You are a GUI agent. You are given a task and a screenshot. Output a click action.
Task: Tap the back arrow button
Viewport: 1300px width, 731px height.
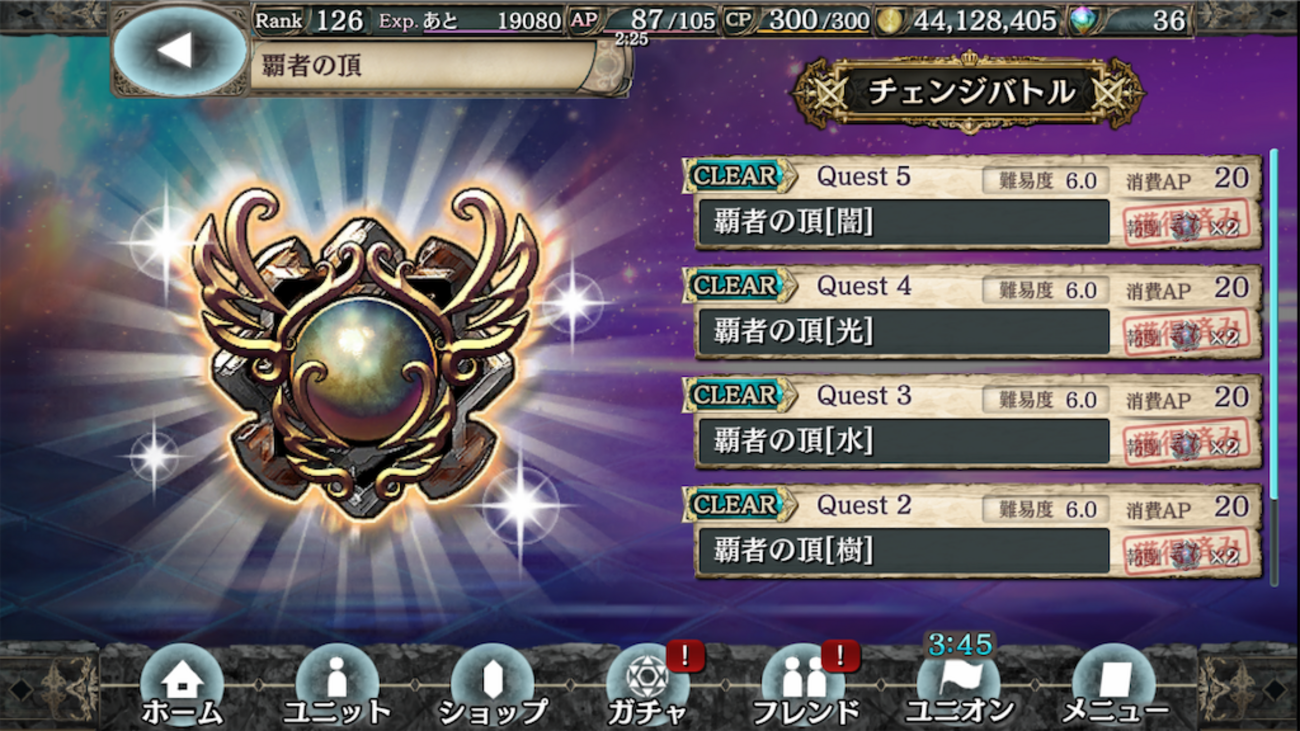pos(180,50)
